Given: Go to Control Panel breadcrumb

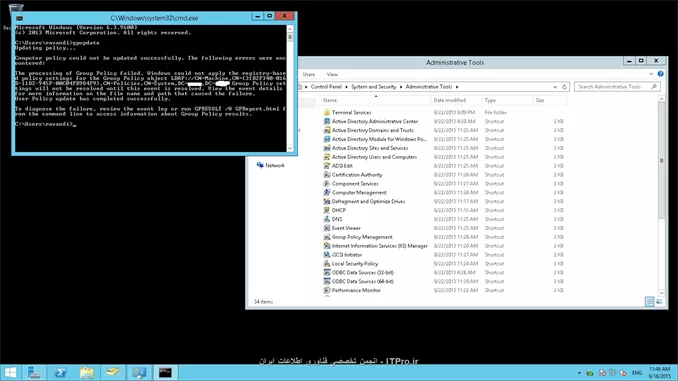Looking at the screenshot, I should point(326,87).
